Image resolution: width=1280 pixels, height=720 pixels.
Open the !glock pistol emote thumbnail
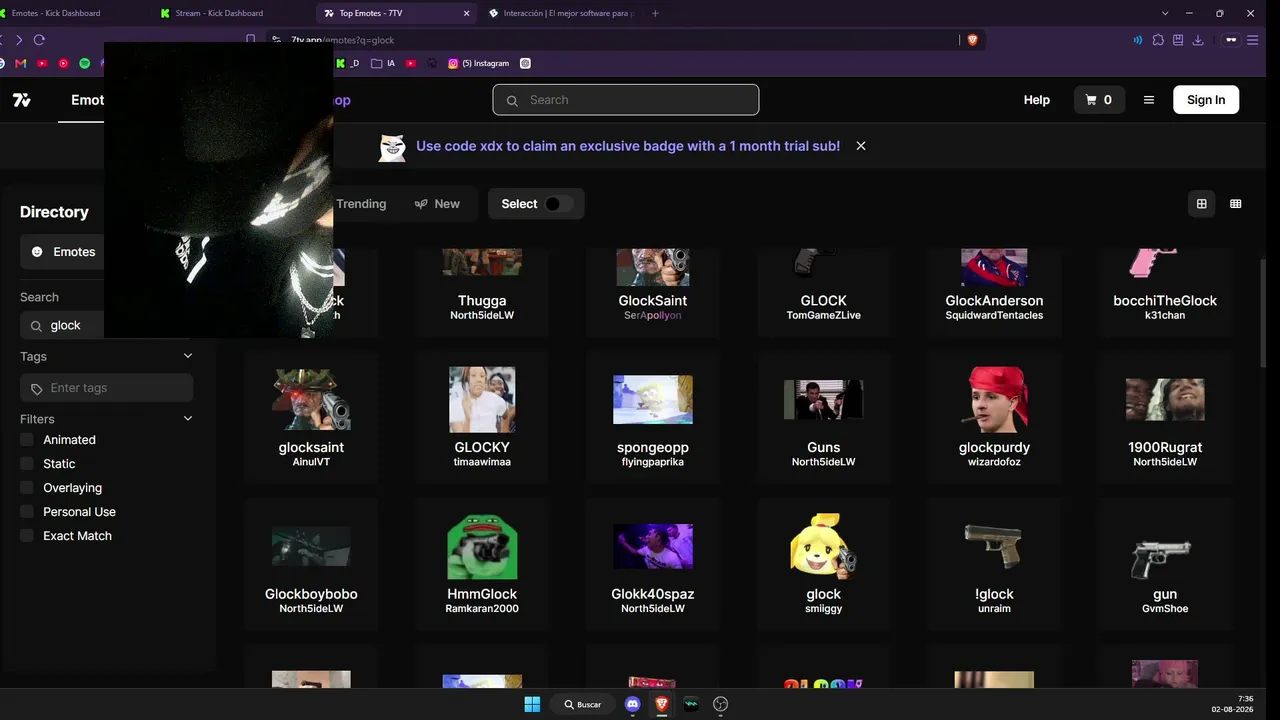tap(994, 547)
